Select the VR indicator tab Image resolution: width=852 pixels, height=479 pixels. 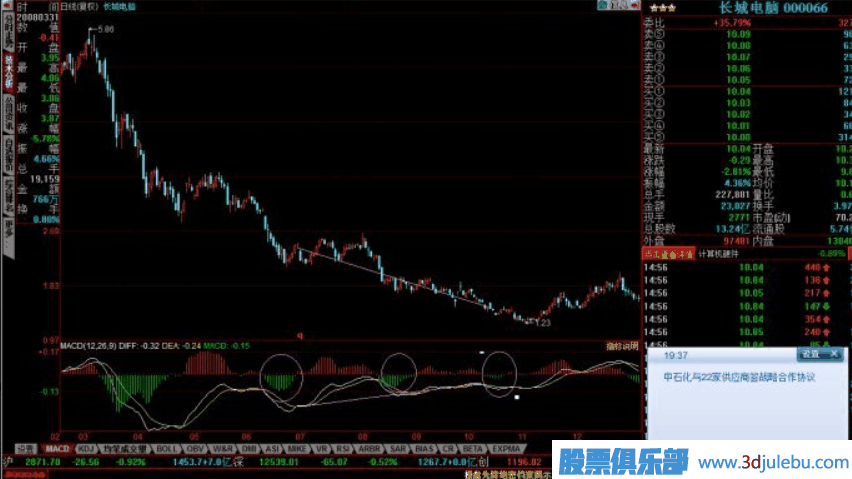click(x=321, y=449)
